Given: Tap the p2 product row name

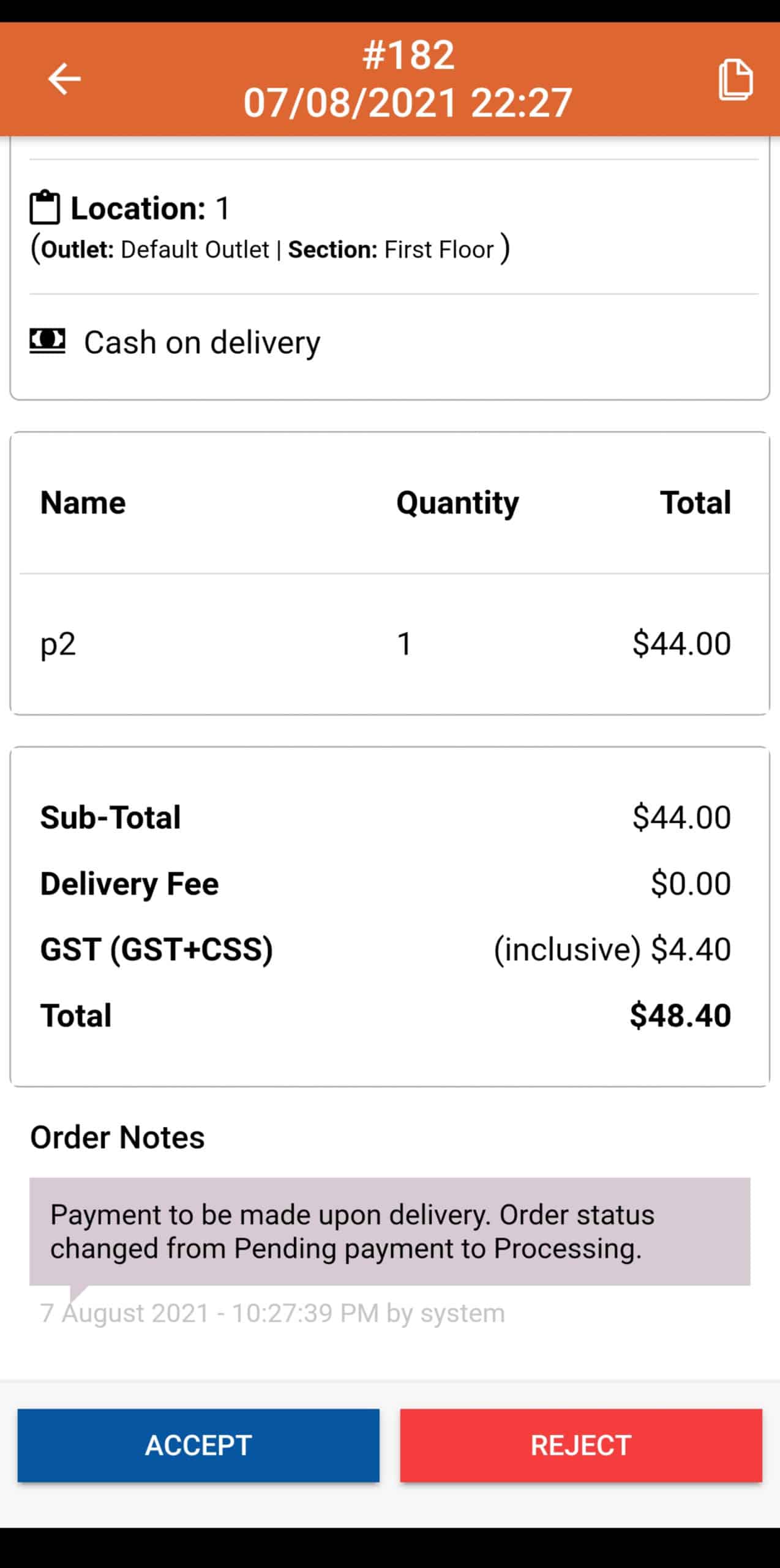Looking at the screenshot, I should (58, 644).
